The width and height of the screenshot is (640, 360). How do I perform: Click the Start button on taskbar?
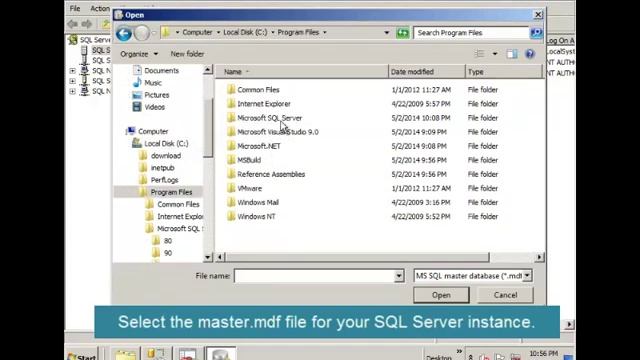(82, 356)
